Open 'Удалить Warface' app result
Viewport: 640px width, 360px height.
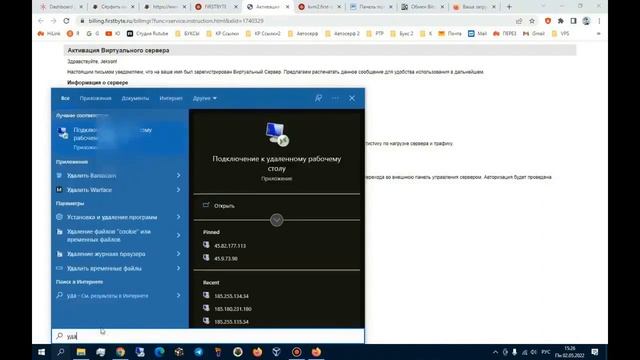tap(89, 190)
